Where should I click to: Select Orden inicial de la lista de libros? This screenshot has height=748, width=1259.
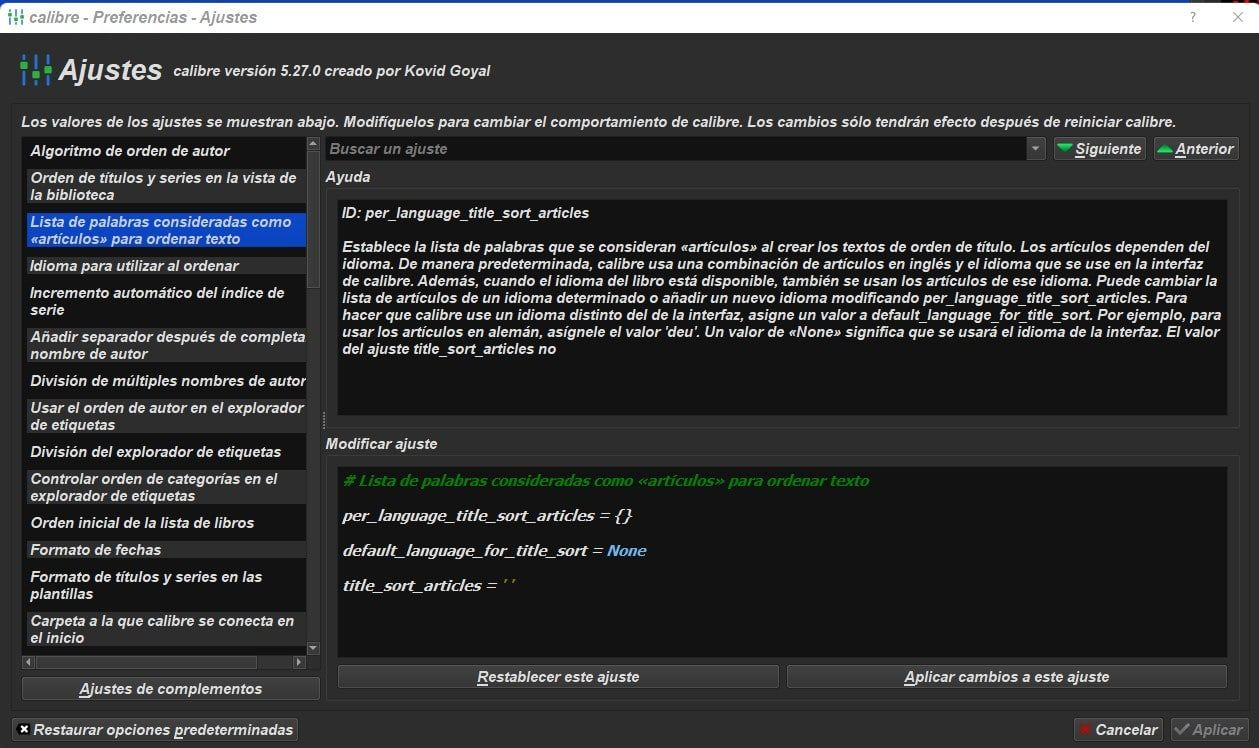(166, 523)
